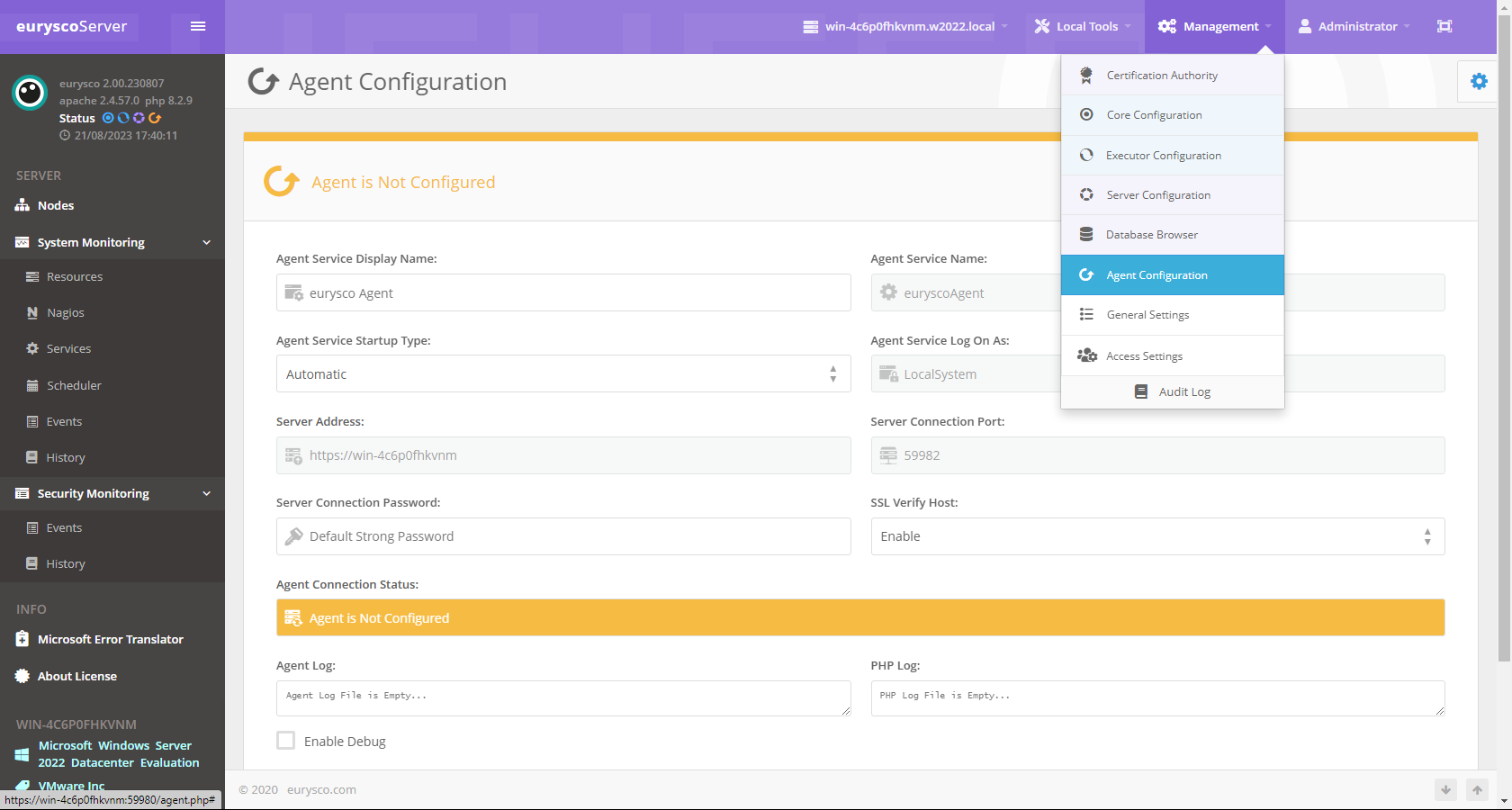Click the Agent is Not Configured status bar
The height and width of the screenshot is (810, 1512).
coord(860,617)
